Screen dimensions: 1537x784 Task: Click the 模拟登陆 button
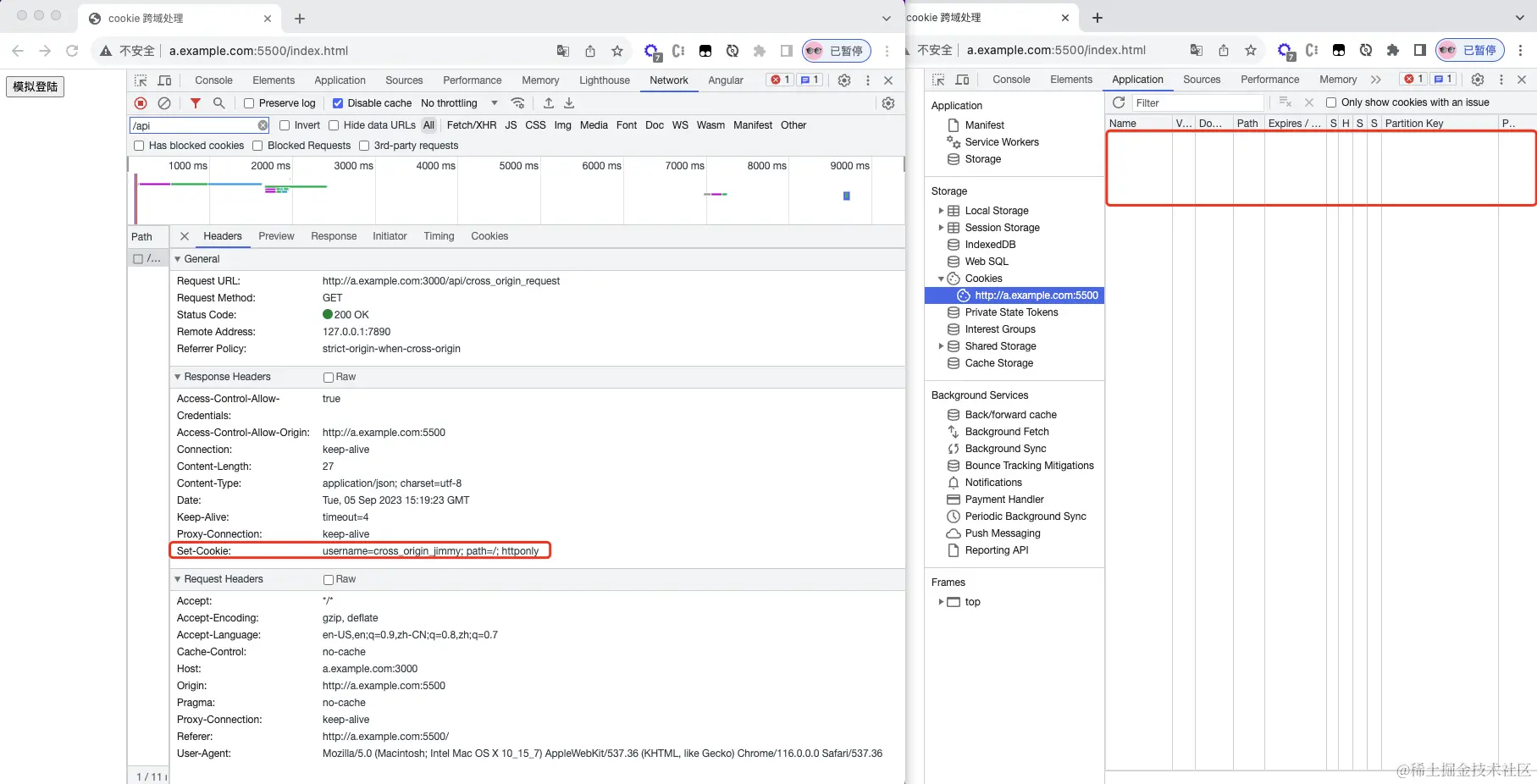click(x=36, y=86)
